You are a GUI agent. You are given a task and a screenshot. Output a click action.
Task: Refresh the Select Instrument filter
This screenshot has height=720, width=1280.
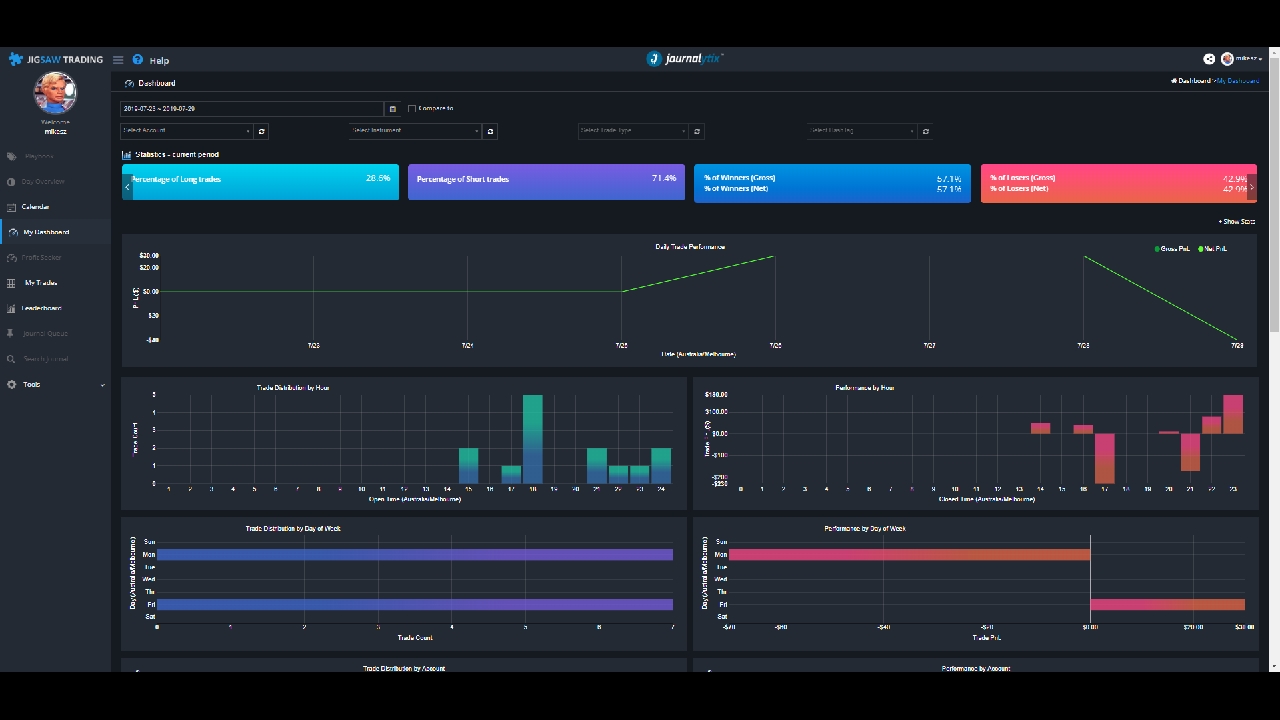coord(490,131)
